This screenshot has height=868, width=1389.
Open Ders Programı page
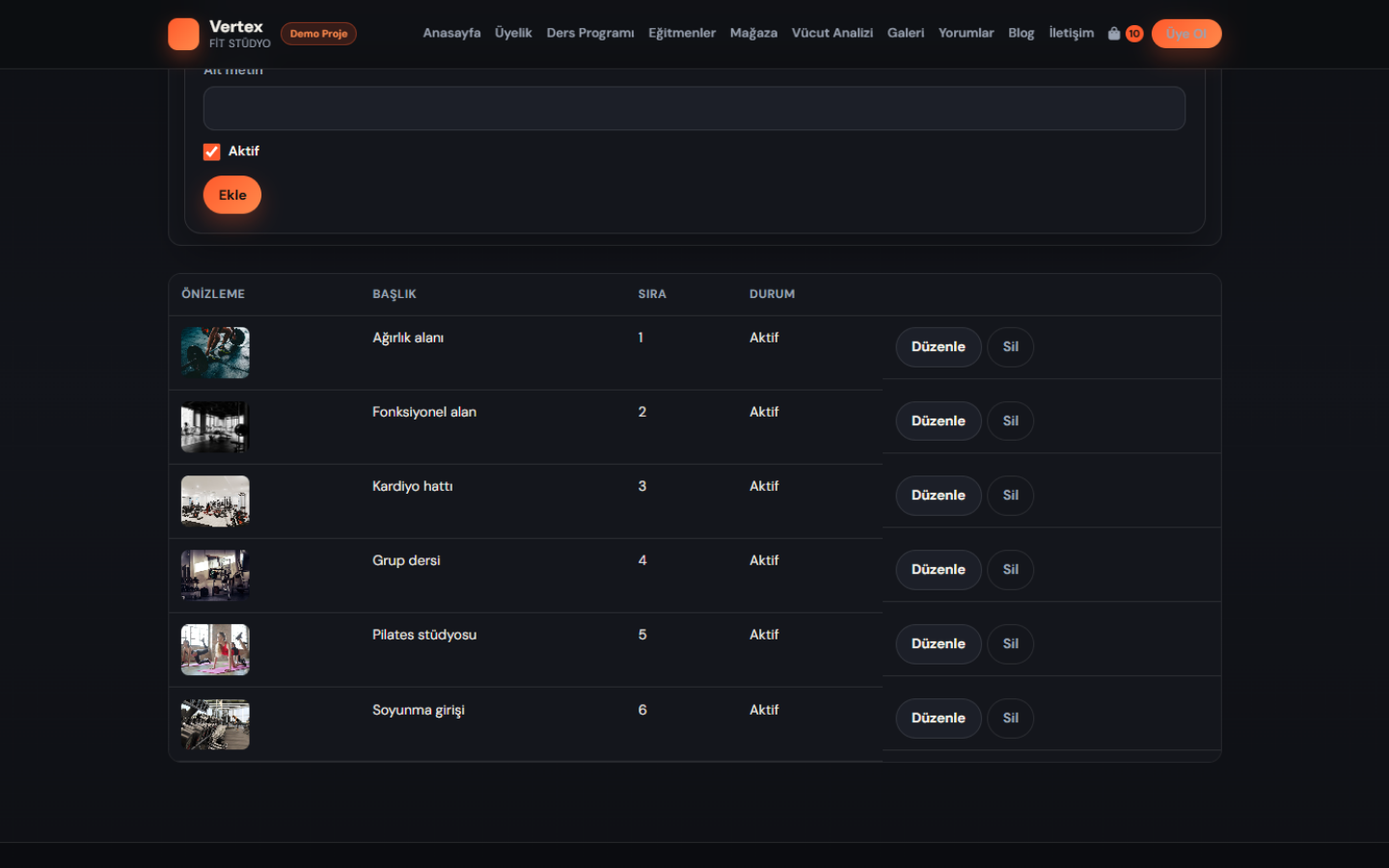590,33
